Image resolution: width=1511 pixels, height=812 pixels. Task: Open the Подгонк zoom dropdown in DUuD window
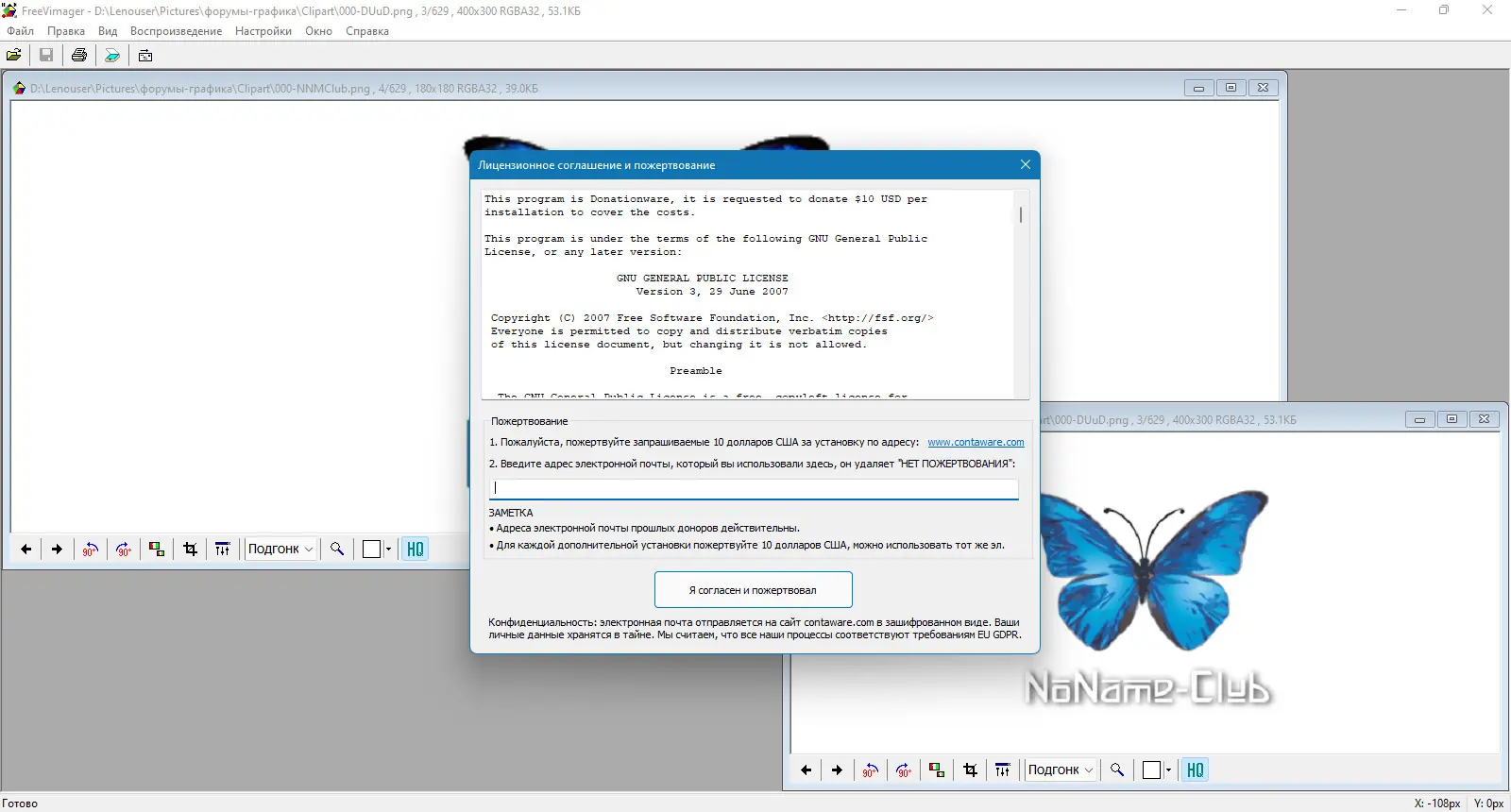tap(1061, 770)
